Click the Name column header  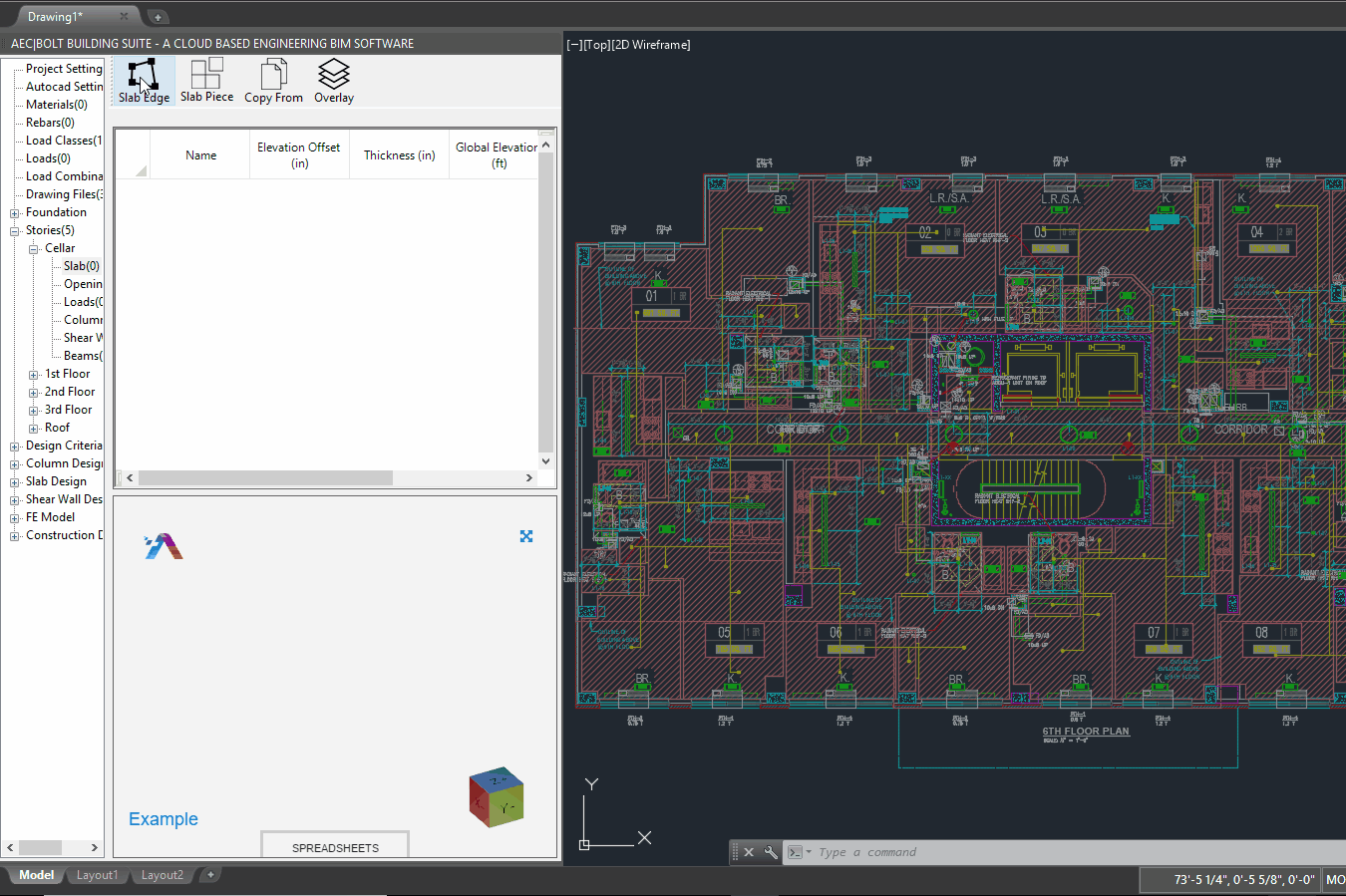[x=200, y=155]
